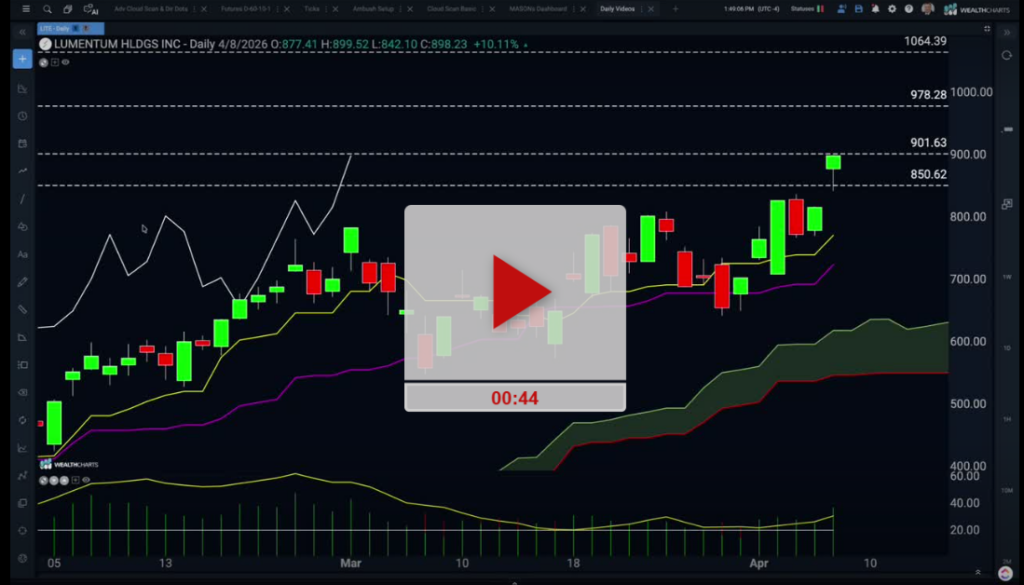Select the pencil drawing tool

coord(22,282)
